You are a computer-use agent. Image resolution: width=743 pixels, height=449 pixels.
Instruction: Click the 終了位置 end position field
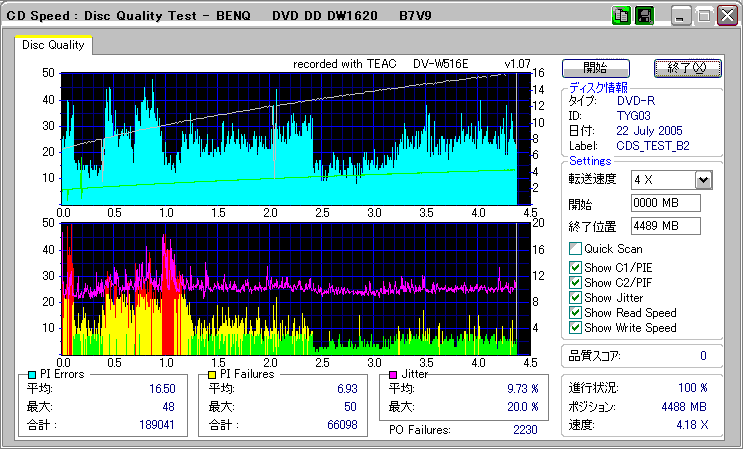pyautogui.click(x=665, y=225)
